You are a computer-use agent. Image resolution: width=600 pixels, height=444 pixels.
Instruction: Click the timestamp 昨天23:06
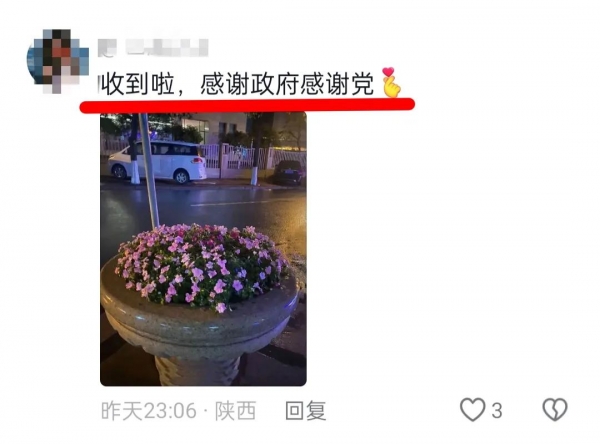[x=149, y=411]
